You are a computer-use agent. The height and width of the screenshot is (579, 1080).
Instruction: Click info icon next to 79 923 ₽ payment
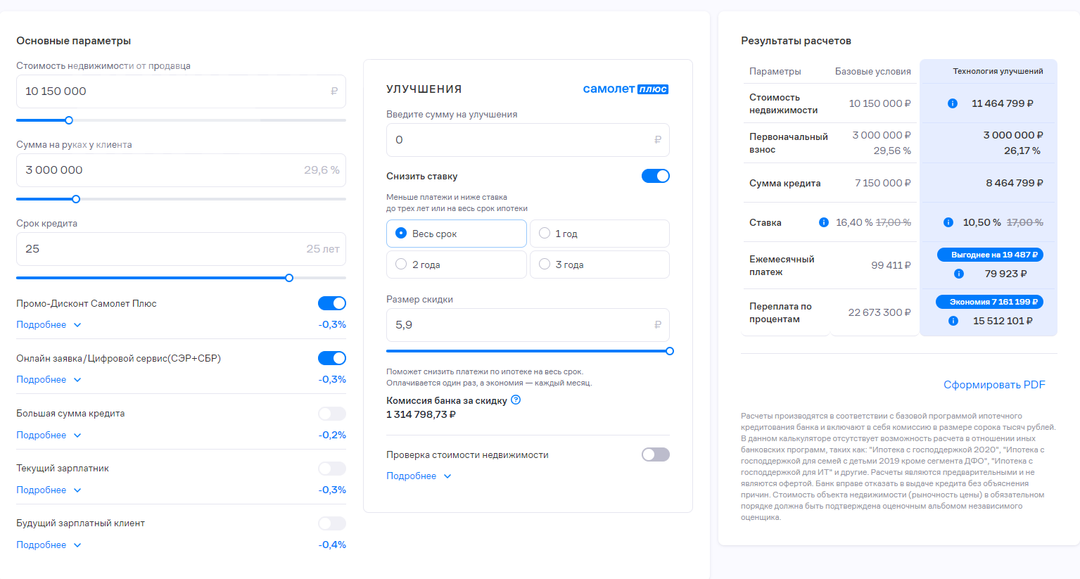959,273
